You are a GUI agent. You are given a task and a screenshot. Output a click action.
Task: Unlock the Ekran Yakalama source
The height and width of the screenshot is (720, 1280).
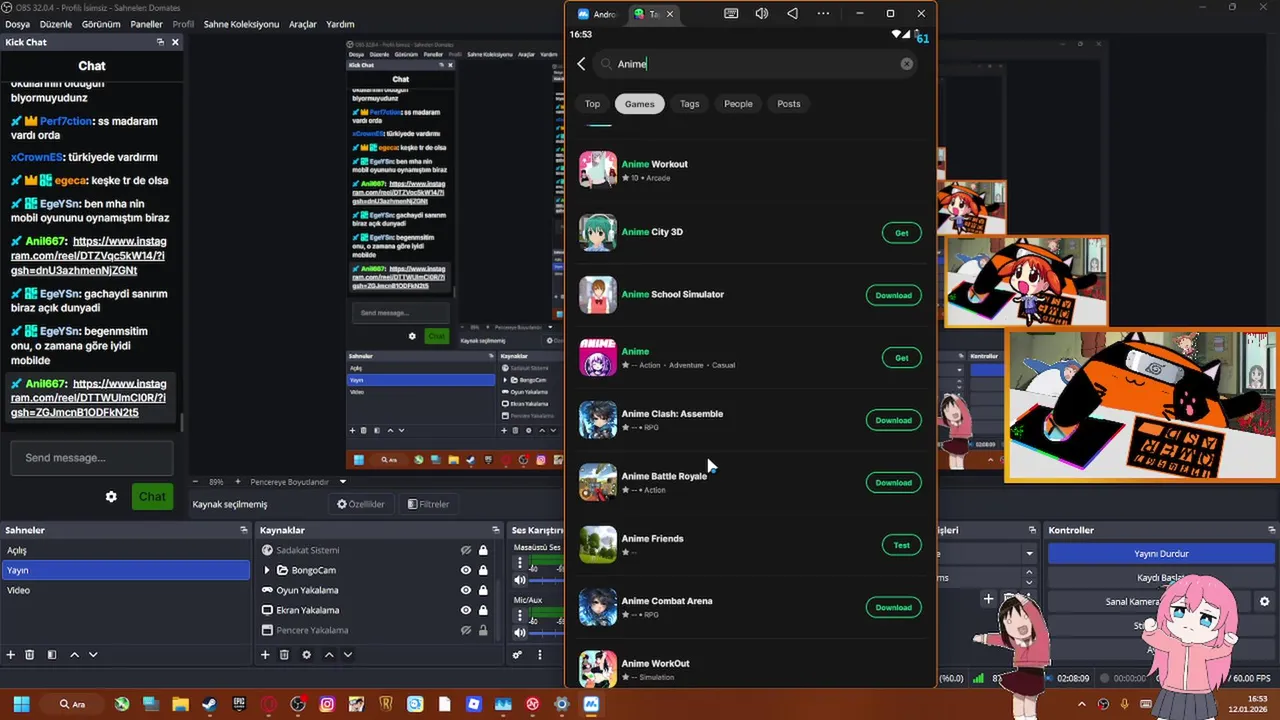[x=483, y=610]
